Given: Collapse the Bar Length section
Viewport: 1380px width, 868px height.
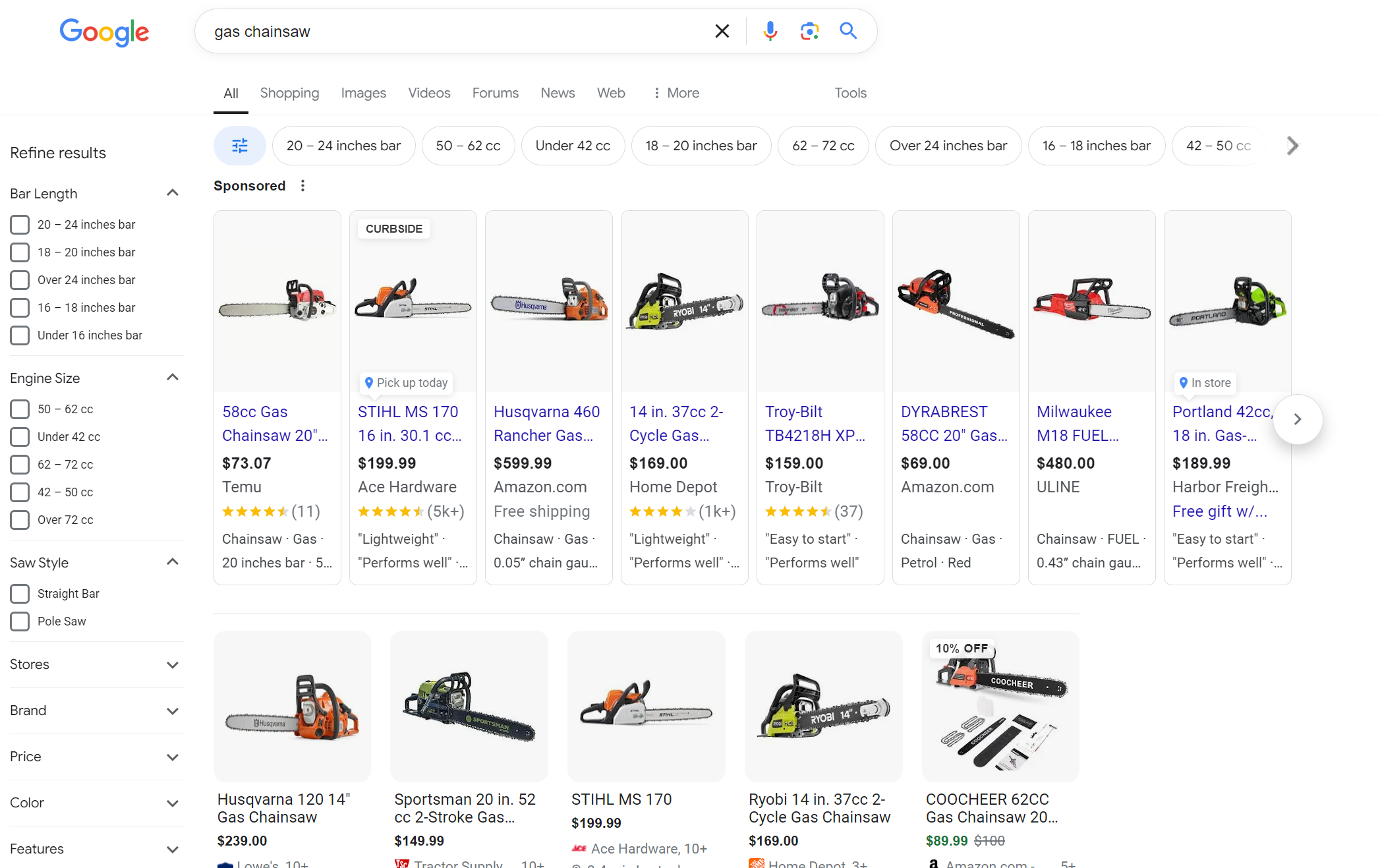Looking at the screenshot, I should click(173, 193).
